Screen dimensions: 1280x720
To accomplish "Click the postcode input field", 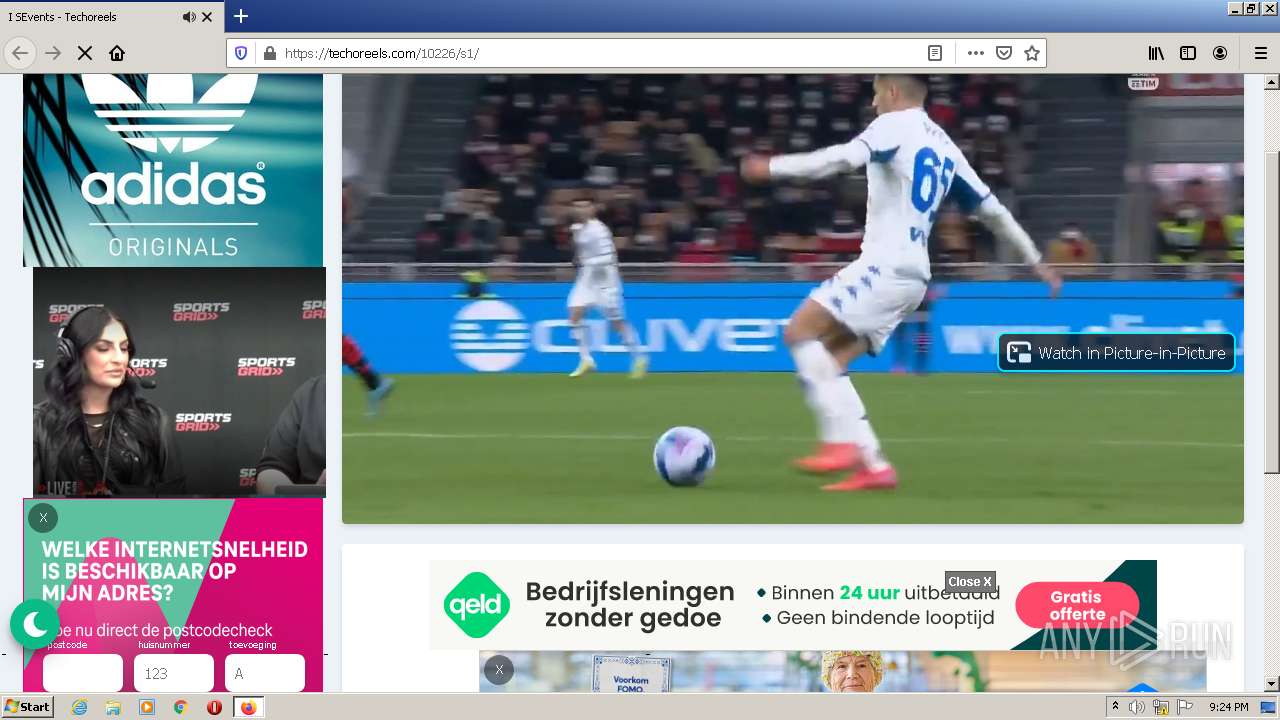I will 83,673.
